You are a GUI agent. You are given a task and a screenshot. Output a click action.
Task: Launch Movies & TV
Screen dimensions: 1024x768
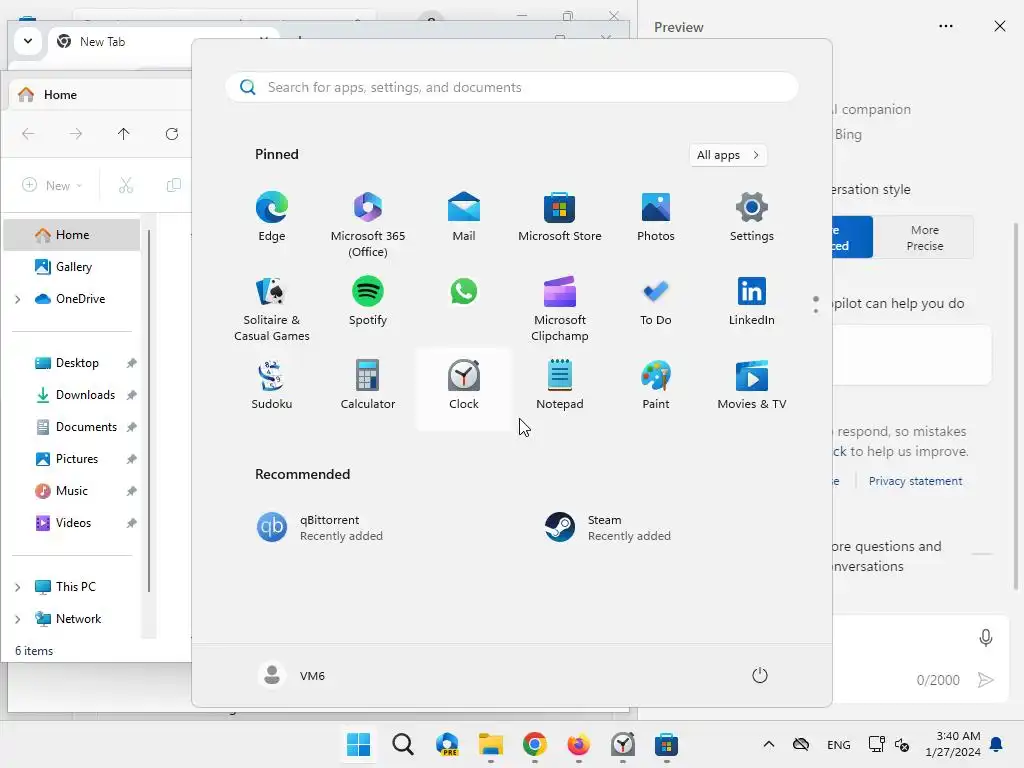(x=752, y=385)
